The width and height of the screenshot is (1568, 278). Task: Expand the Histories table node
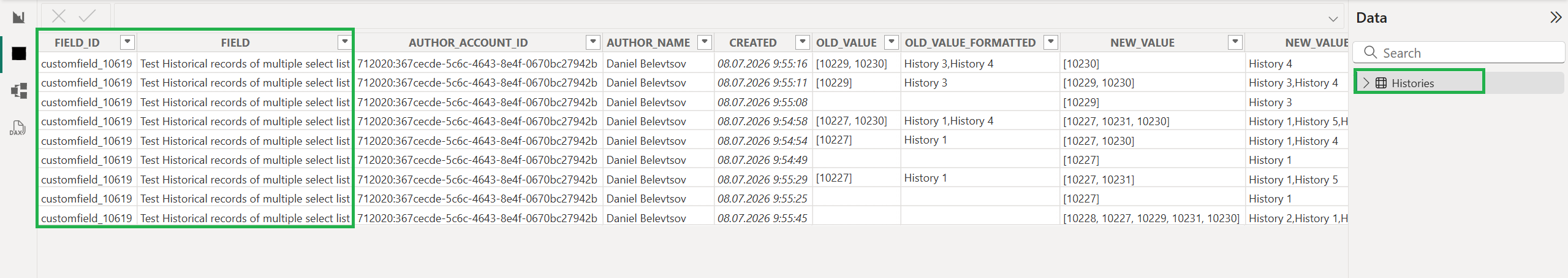click(x=1366, y=83)
